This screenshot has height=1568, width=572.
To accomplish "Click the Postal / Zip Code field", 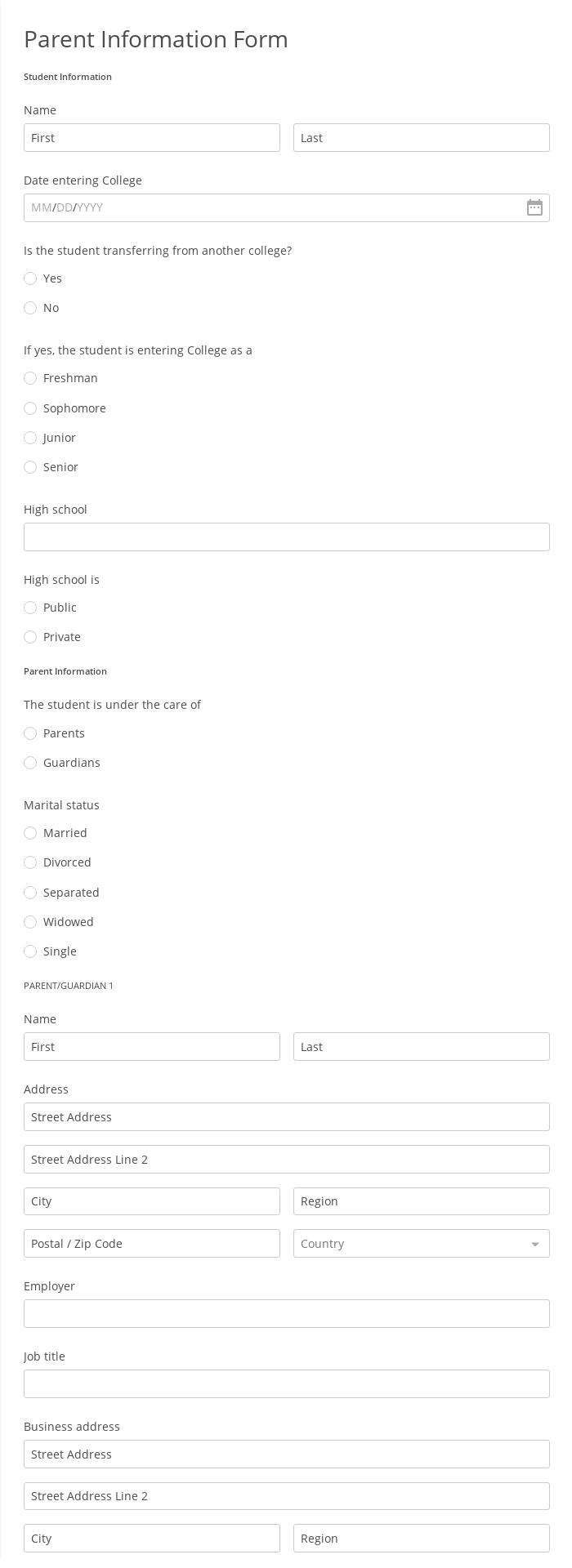I will pos(151,1243).
